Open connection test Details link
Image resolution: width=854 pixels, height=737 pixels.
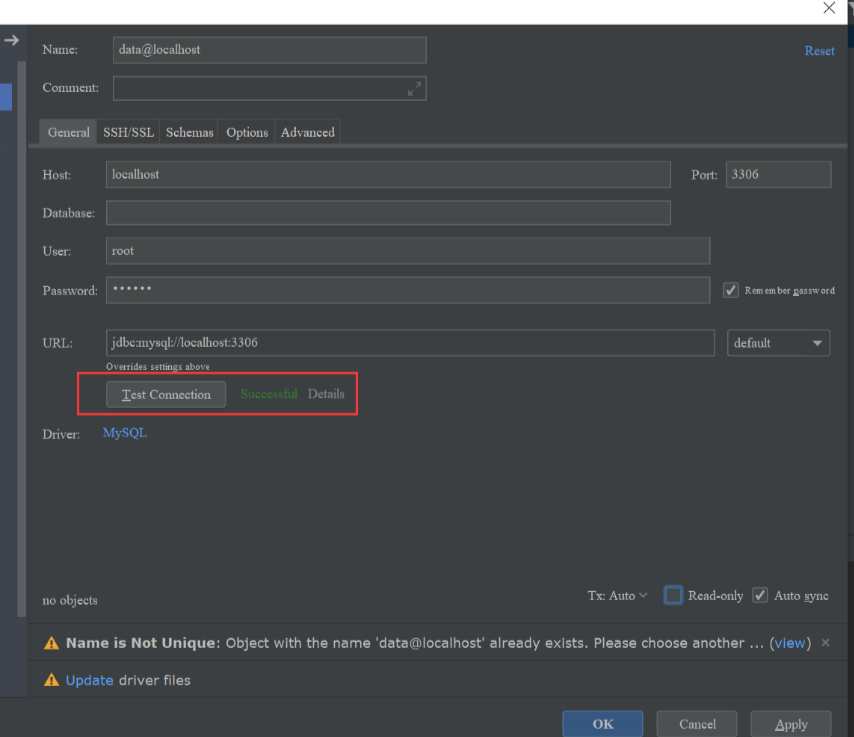(326, 394)
